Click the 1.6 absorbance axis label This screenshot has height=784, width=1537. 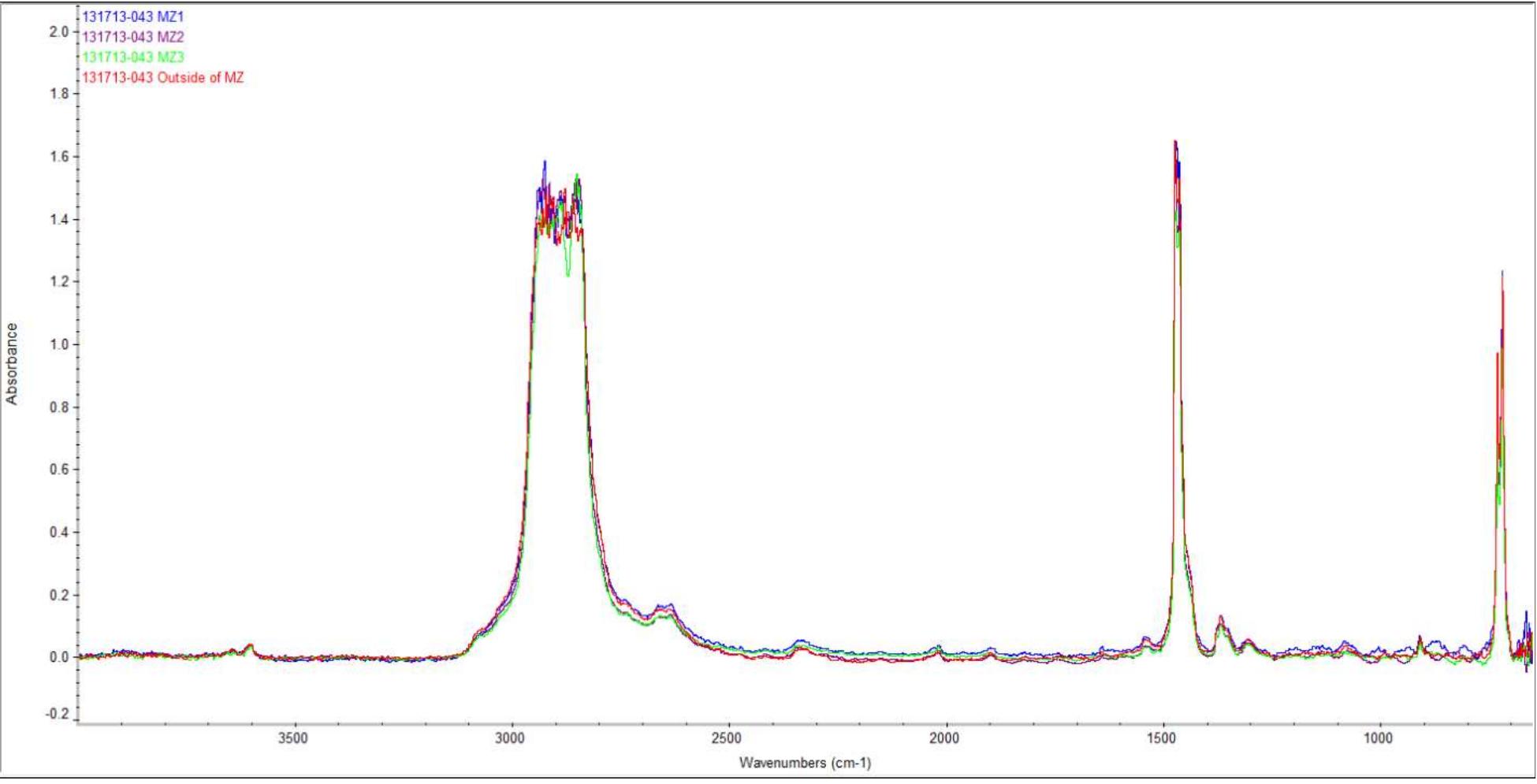pos(59,157)
